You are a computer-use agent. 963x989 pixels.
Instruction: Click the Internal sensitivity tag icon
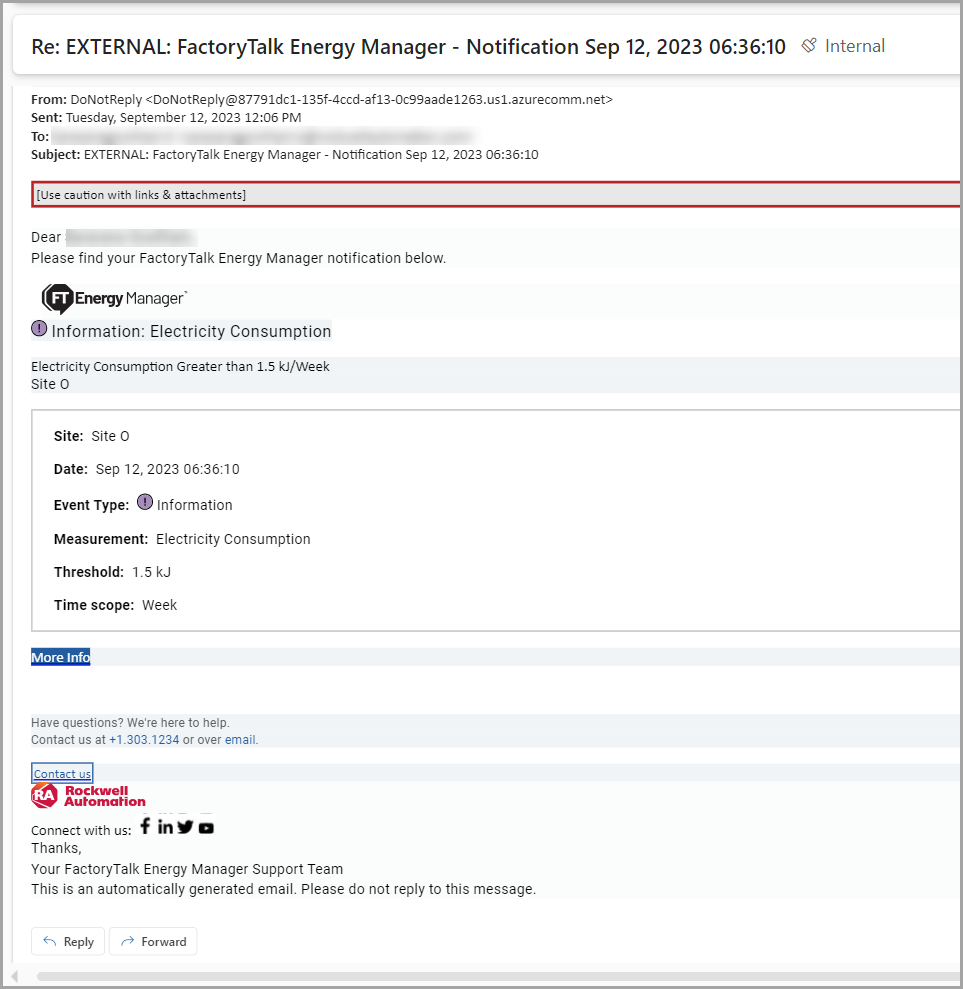[807, 45]
